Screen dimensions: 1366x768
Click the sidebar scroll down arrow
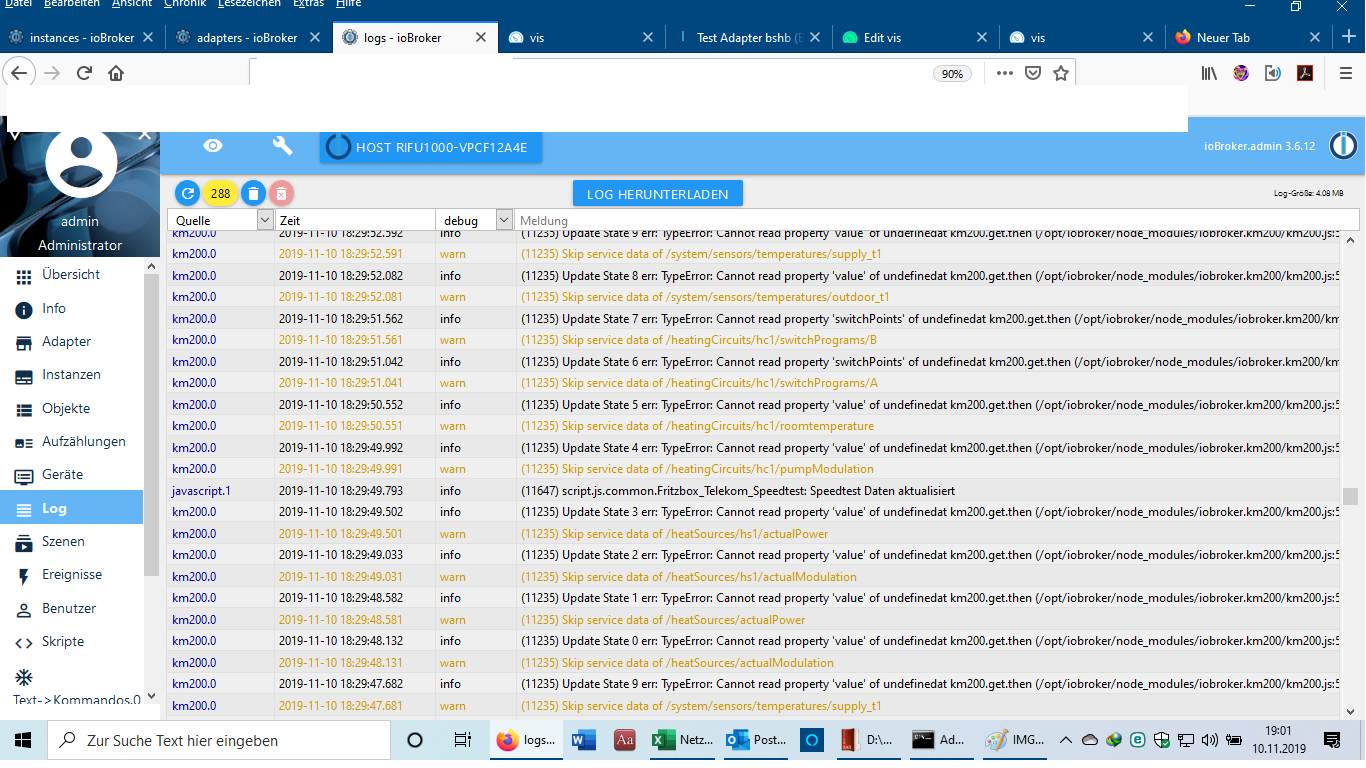(151, 696)
